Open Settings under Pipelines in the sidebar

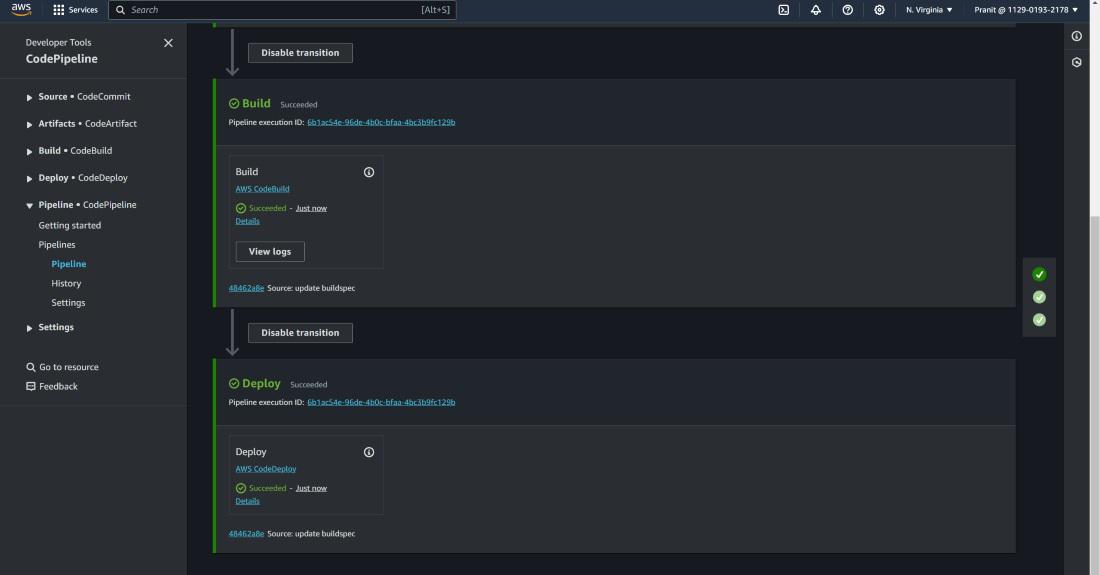click(x=68, y=303)
